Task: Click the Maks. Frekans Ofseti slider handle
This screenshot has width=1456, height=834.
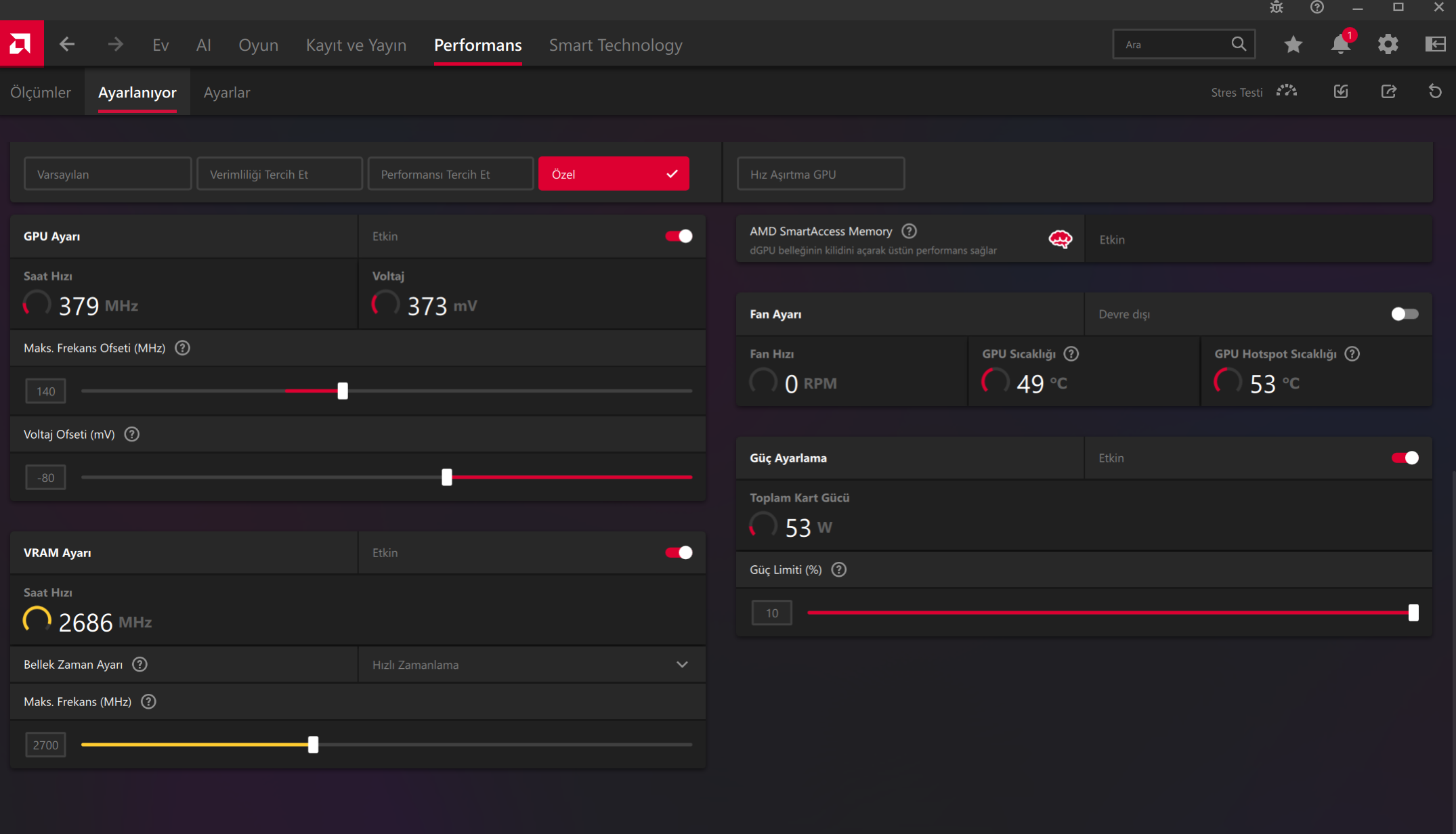Action: click(x=343, y=391)
